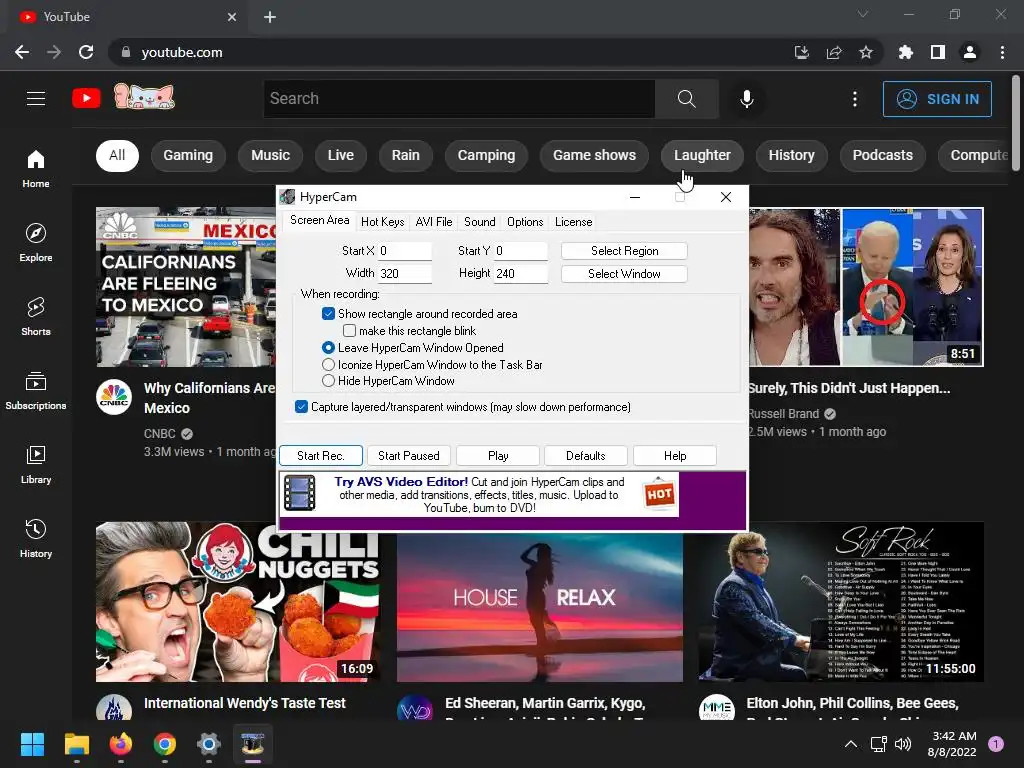The width and height of the screenshot is (1024, 768).
Task: Select Iconize HyperCam Window to Task Bar
Action: (x=328, y=364)
